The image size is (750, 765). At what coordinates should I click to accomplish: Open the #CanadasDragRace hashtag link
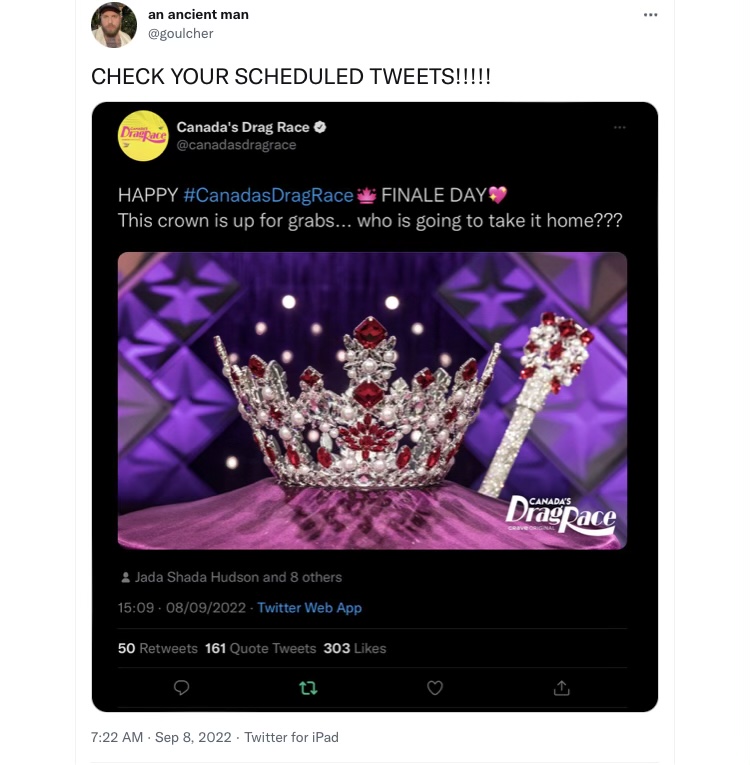268,195
